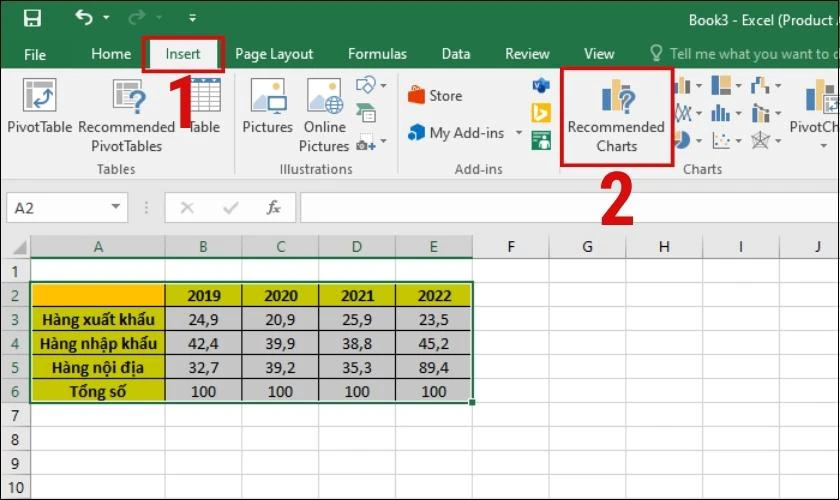Select the cell 'Hàng nội địa'
This screenshot has height=500, width=840.
pos(98,368)
